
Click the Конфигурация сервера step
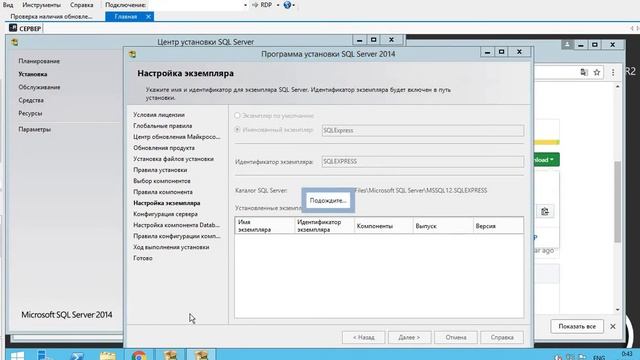(x=165, y=214)
